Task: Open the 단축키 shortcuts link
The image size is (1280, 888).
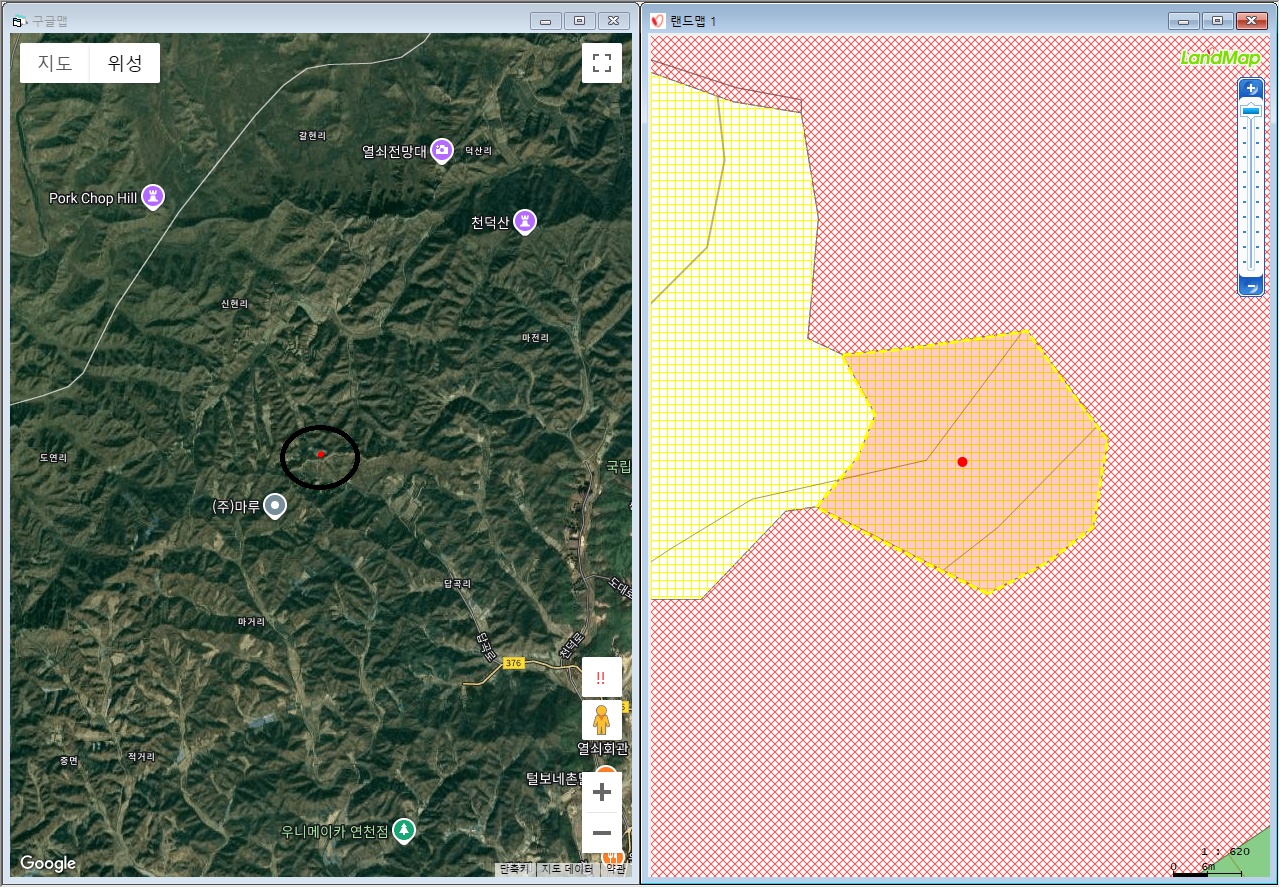Action: pos(516,869)
